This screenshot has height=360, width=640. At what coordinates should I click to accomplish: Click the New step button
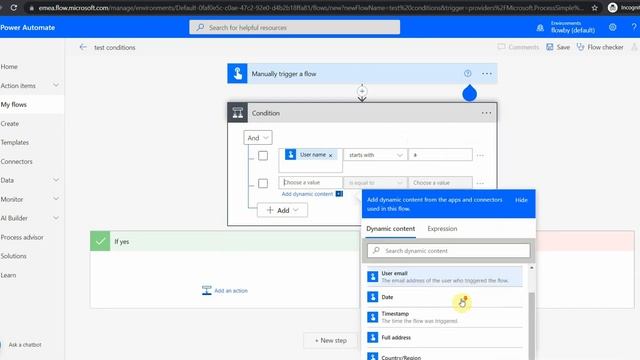click(x=331, y=340)
